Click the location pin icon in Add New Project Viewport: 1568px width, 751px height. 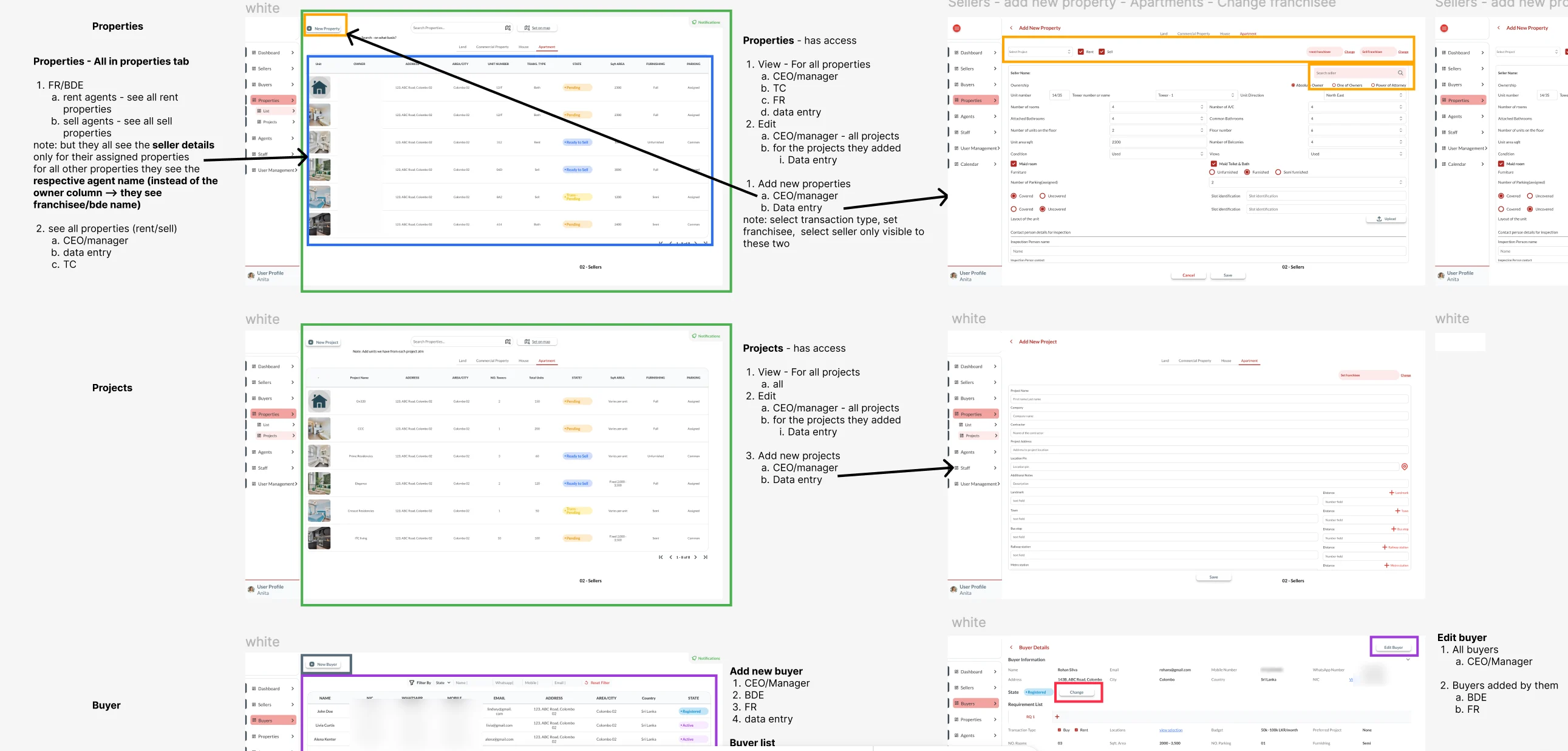coord(1405,467)
